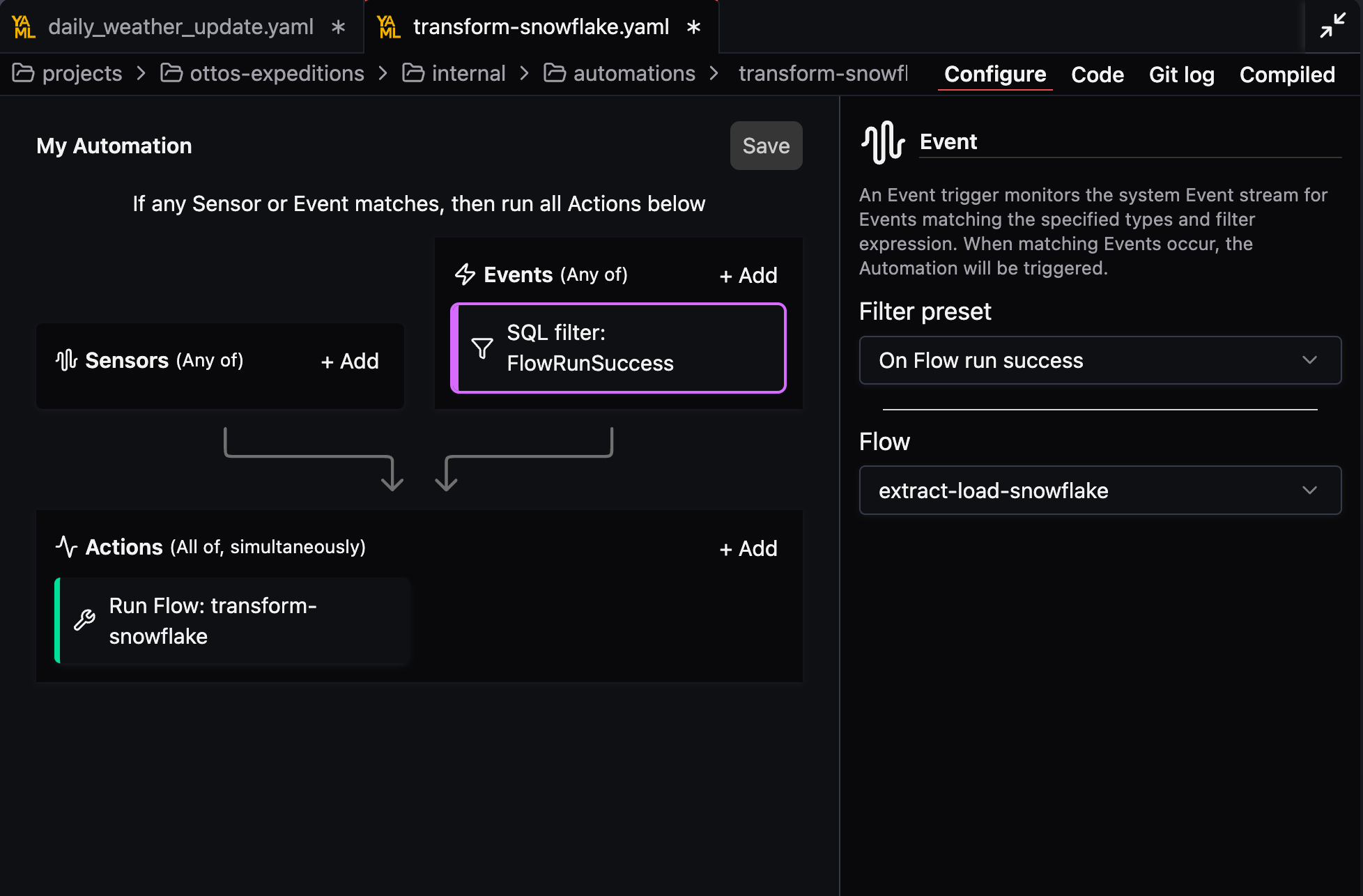The width and height of the screenshot is (1363, 896).
Task: Click the Events lightning bolt icon
Action: [x=465, y=275]
